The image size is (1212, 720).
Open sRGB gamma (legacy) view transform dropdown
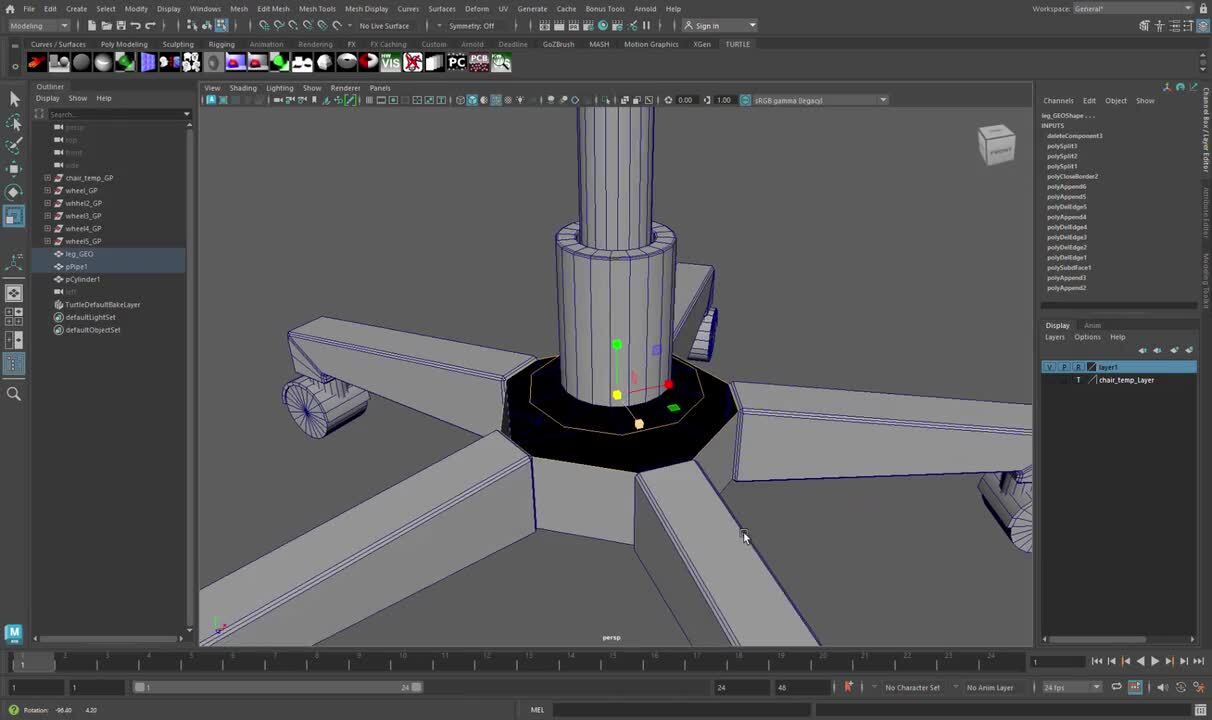[820, 100]
